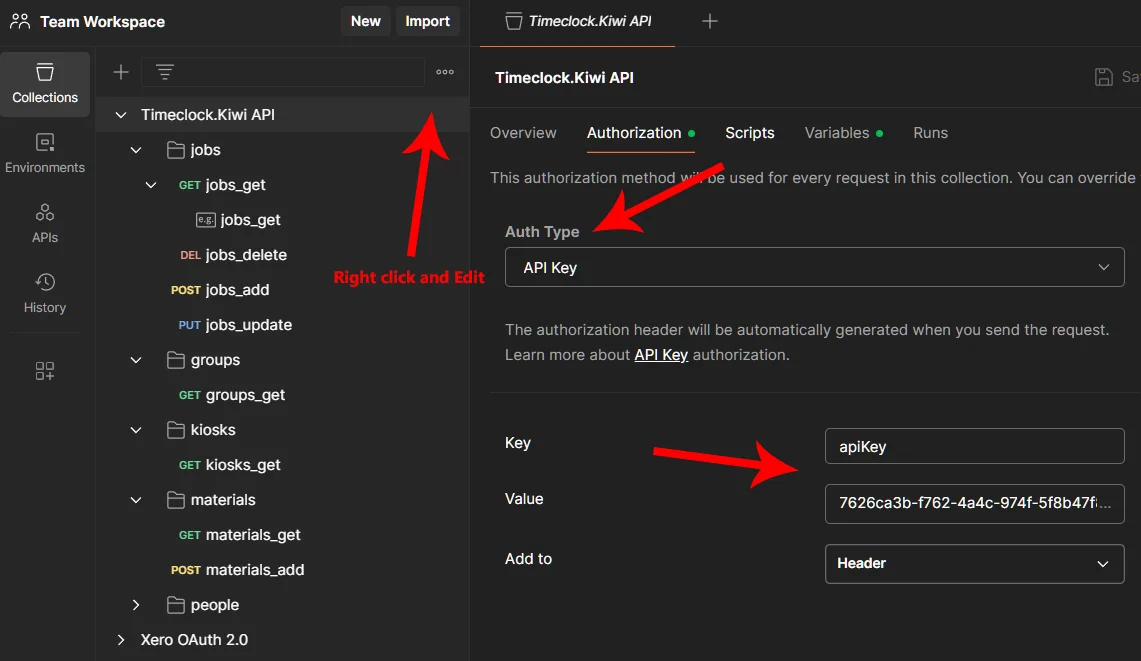Switch to the Runs tab
The height and width of the screenshot is (661, 1141).
(931, 133)
